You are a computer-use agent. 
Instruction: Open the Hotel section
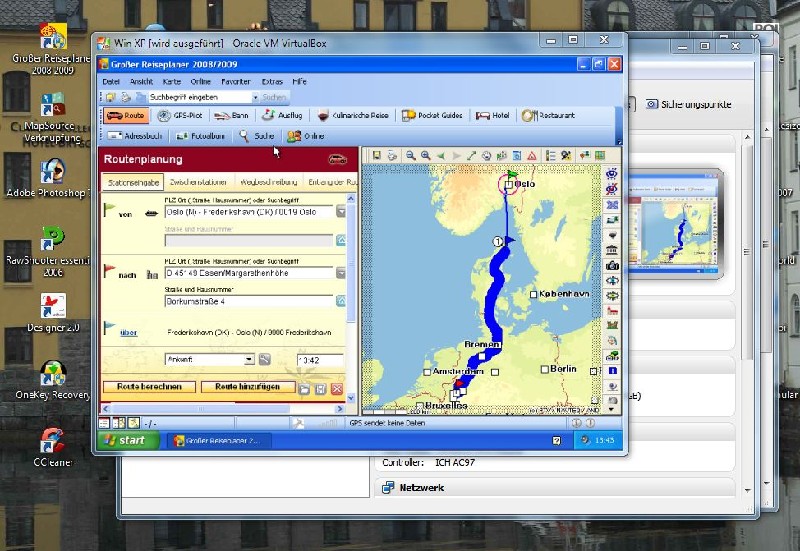[x=493, y=116]
